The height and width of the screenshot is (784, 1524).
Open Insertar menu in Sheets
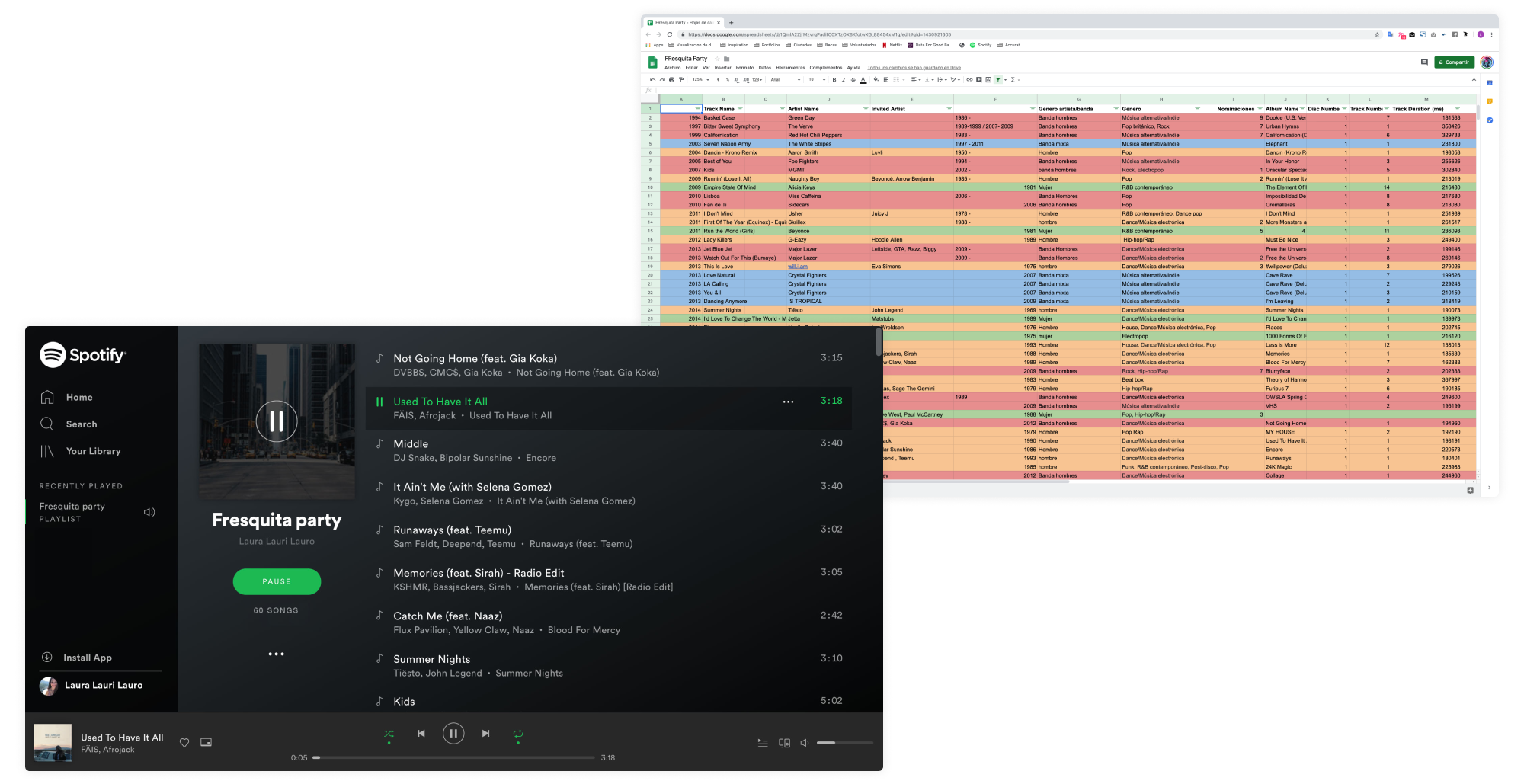click(722, 68)
